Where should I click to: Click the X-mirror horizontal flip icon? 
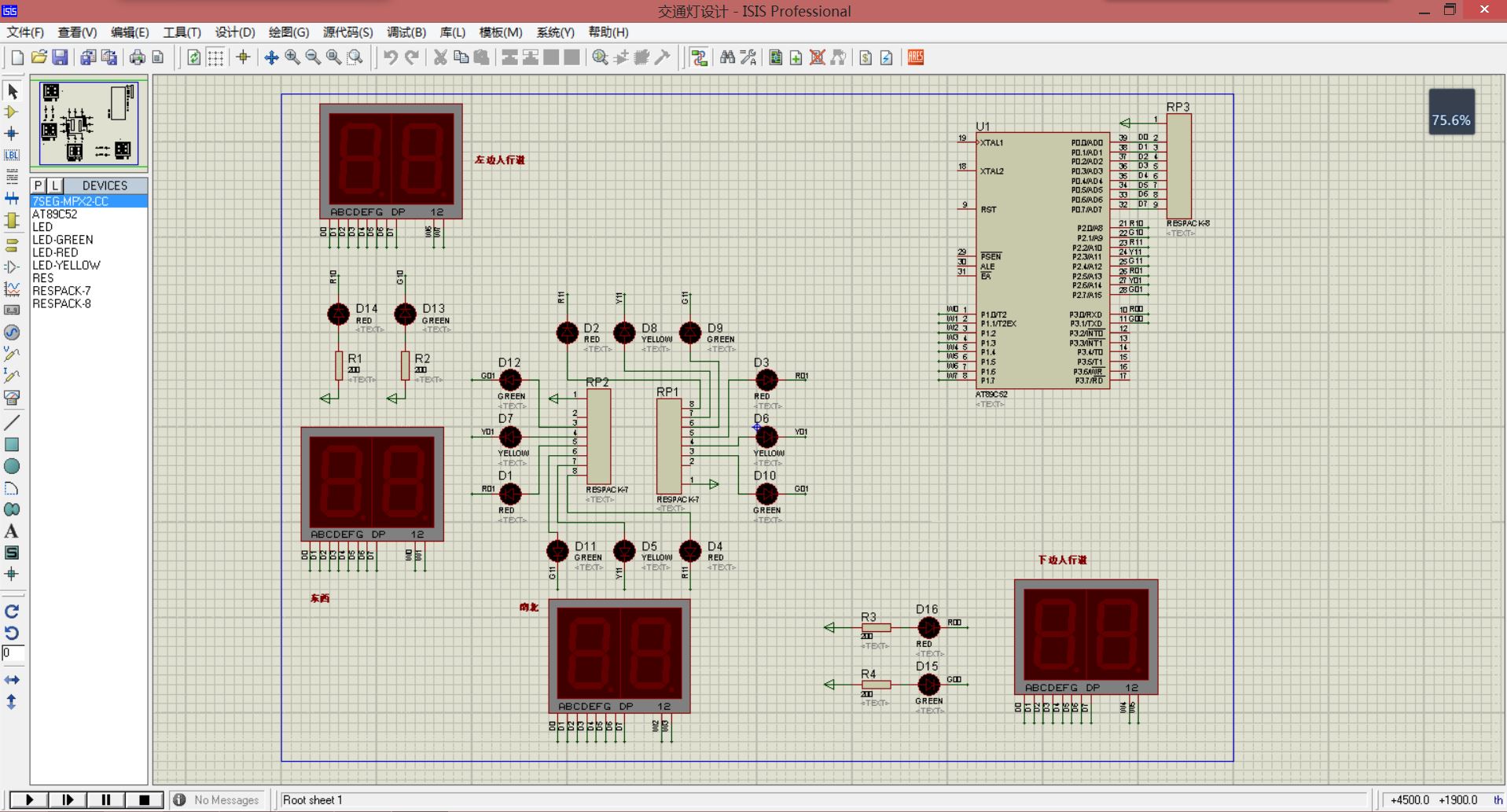coord(12,680)
